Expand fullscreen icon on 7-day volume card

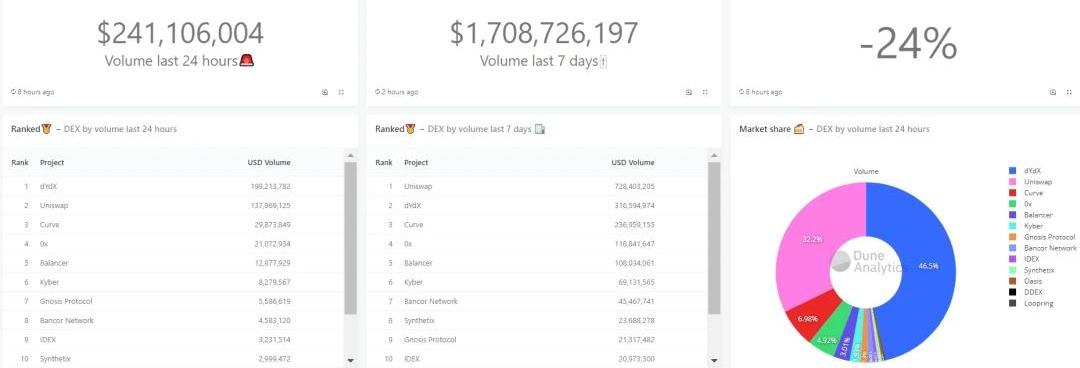coord(705,92)
